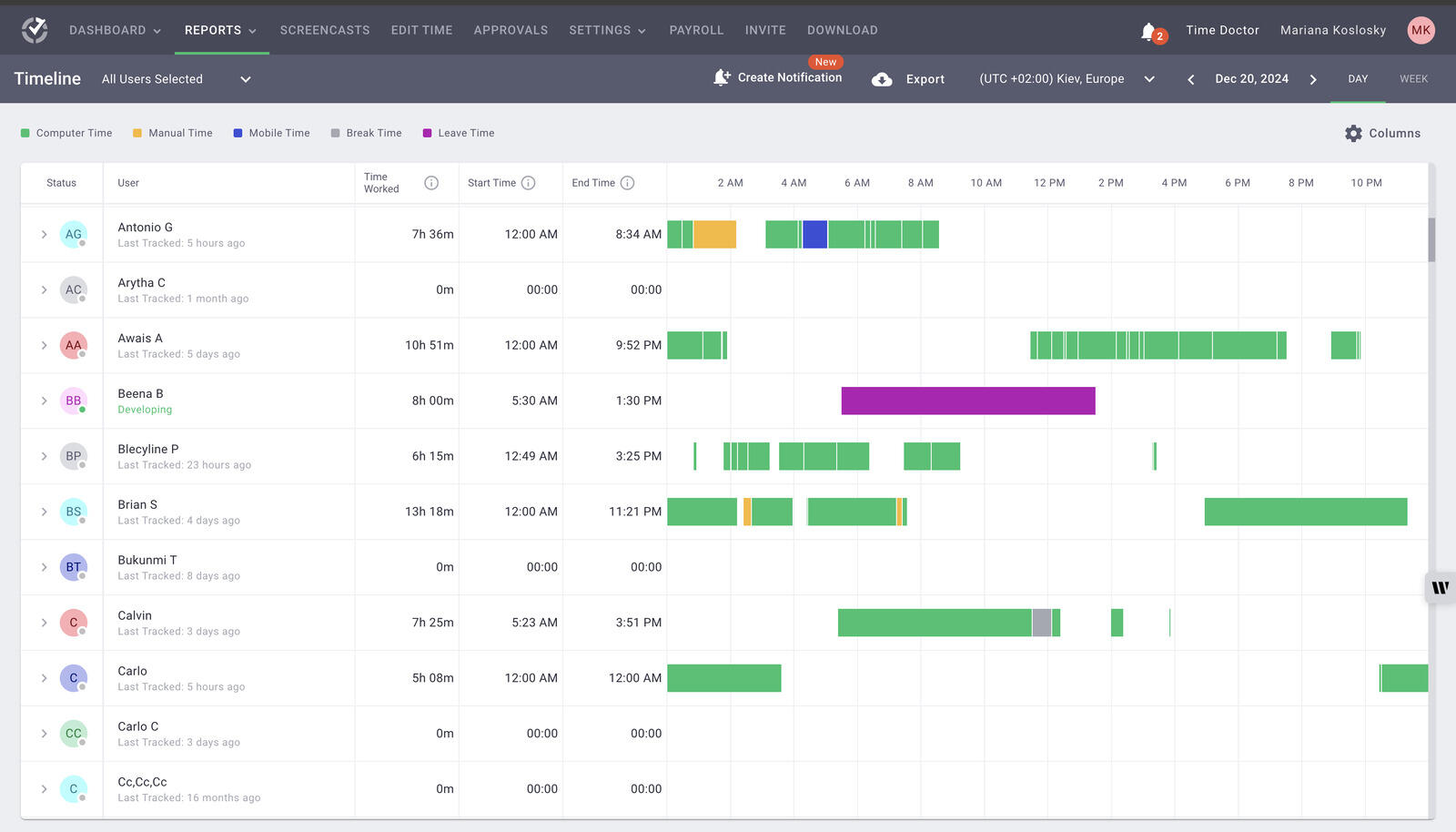Click Beena B's purple leave time bar
Screen dimensions: 1456x832
tap(967, 401)
